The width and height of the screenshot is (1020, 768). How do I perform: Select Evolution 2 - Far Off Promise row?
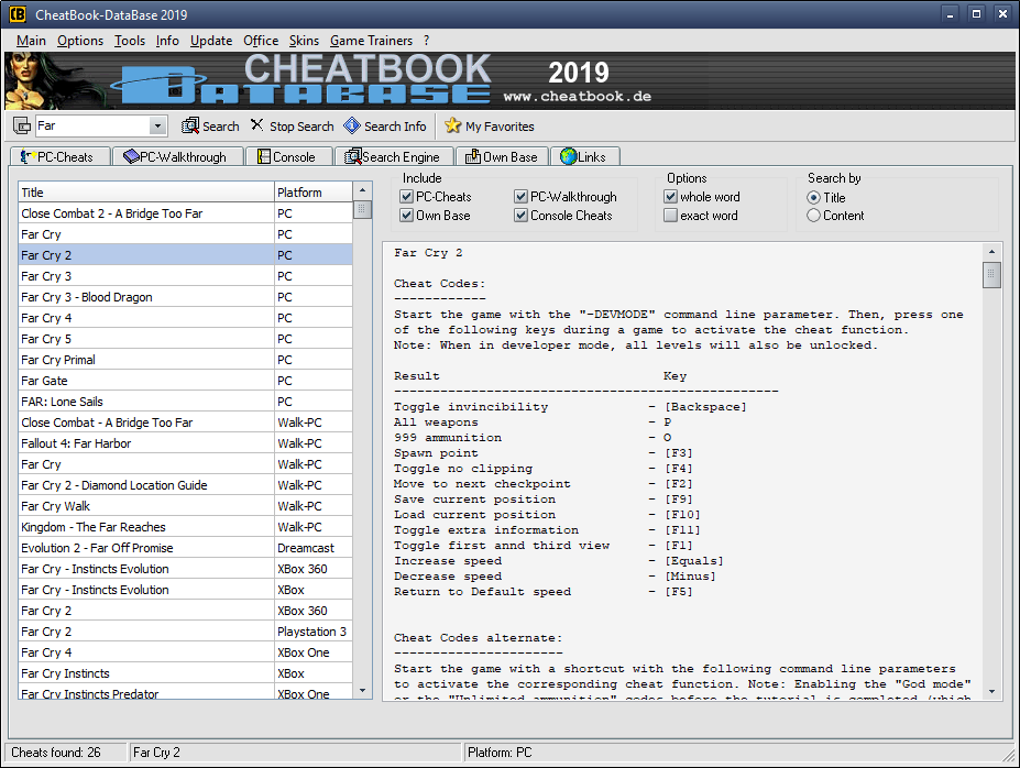click(185, 548)
